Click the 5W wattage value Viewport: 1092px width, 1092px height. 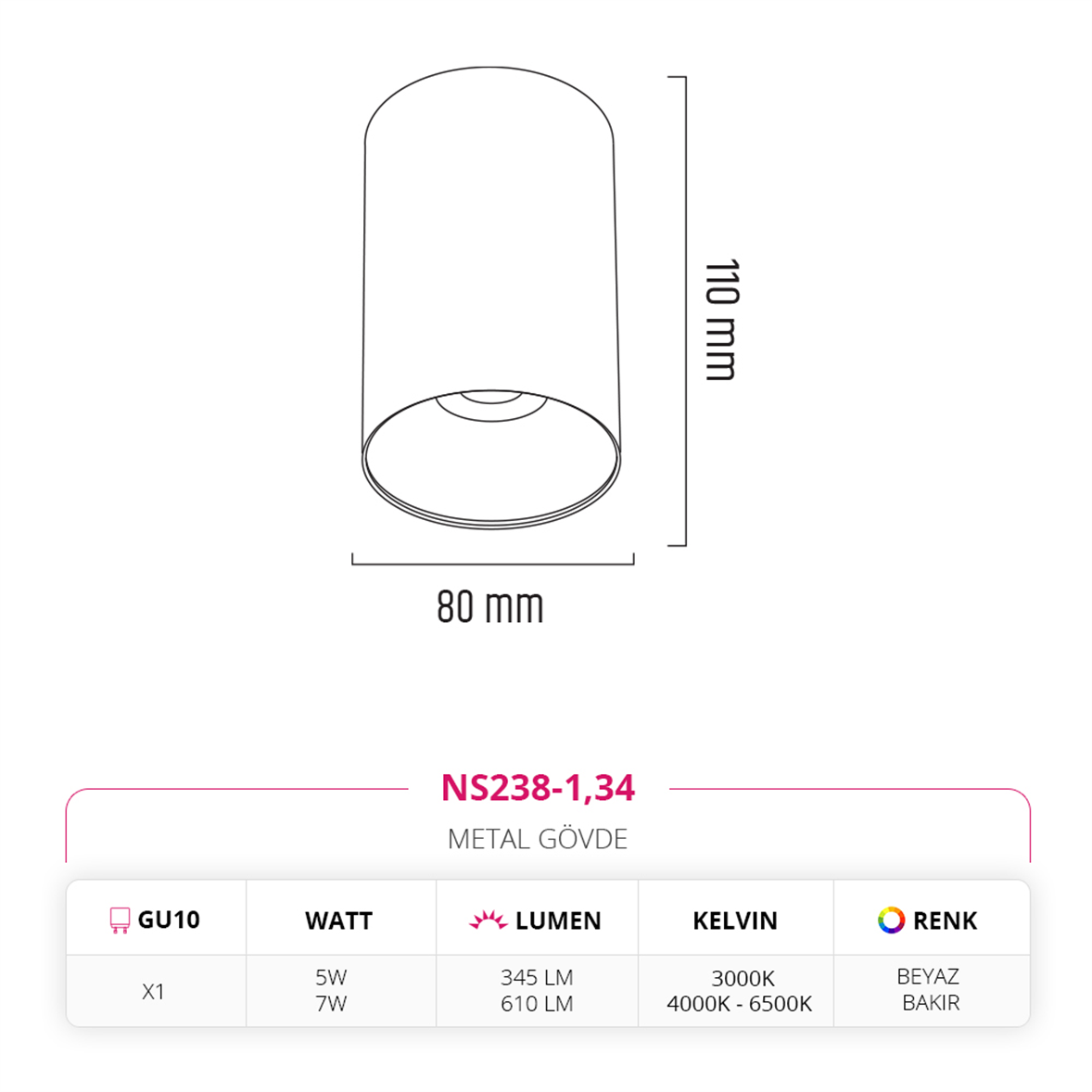click(331, 977)
